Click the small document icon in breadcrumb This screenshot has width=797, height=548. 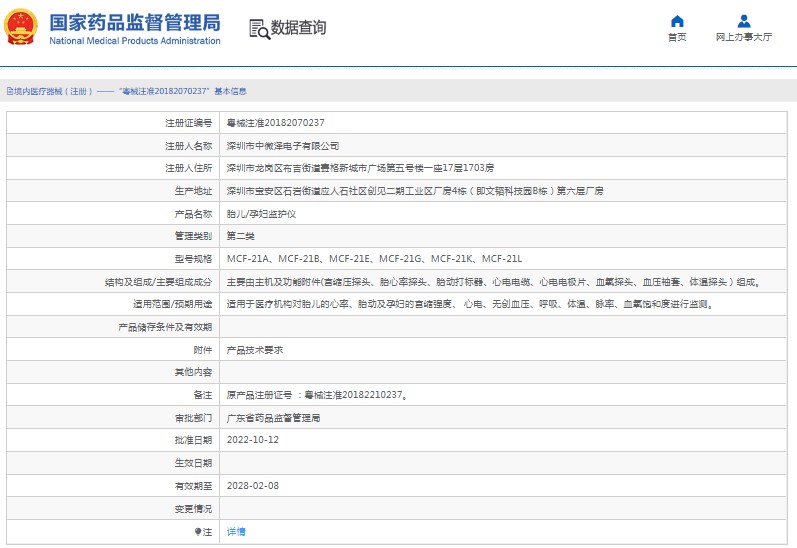click(x=10, y=91)
